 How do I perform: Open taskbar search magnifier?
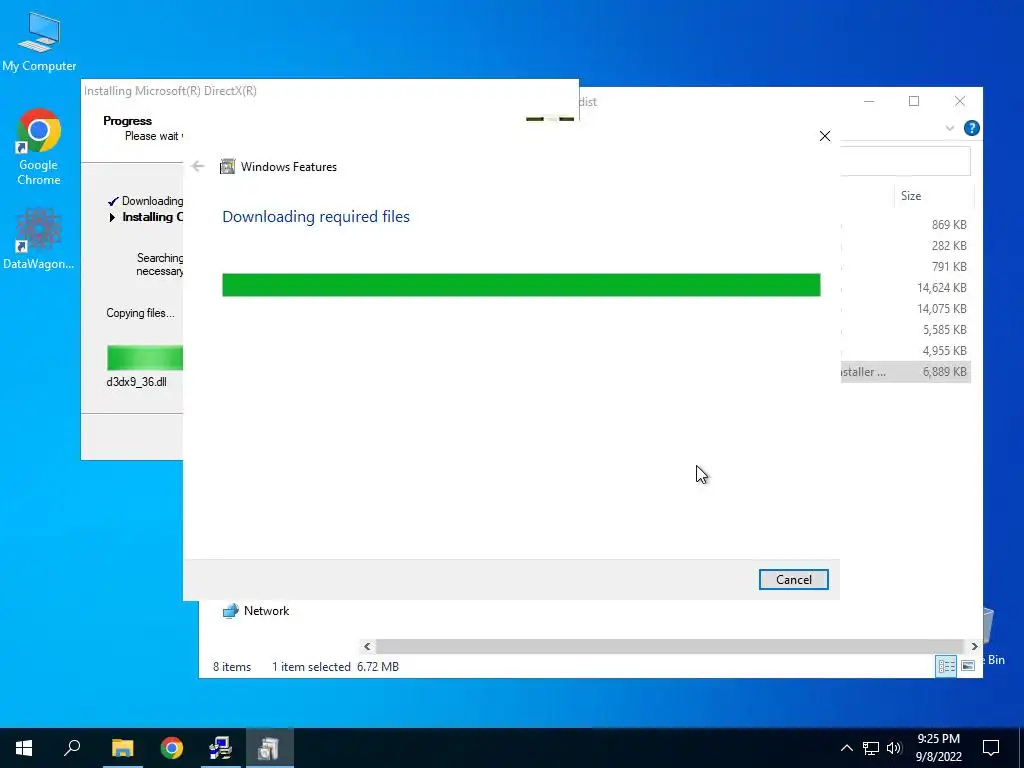point(72,748)
